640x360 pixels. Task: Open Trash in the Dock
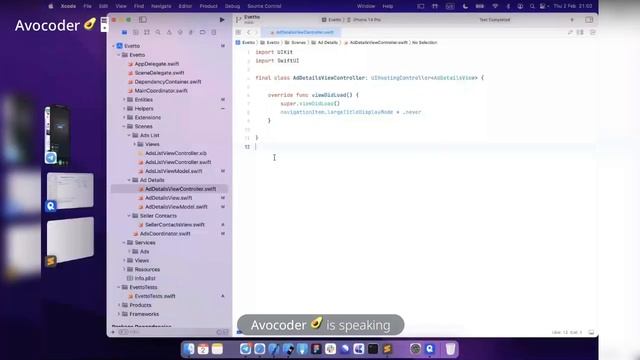click(450, 349)
